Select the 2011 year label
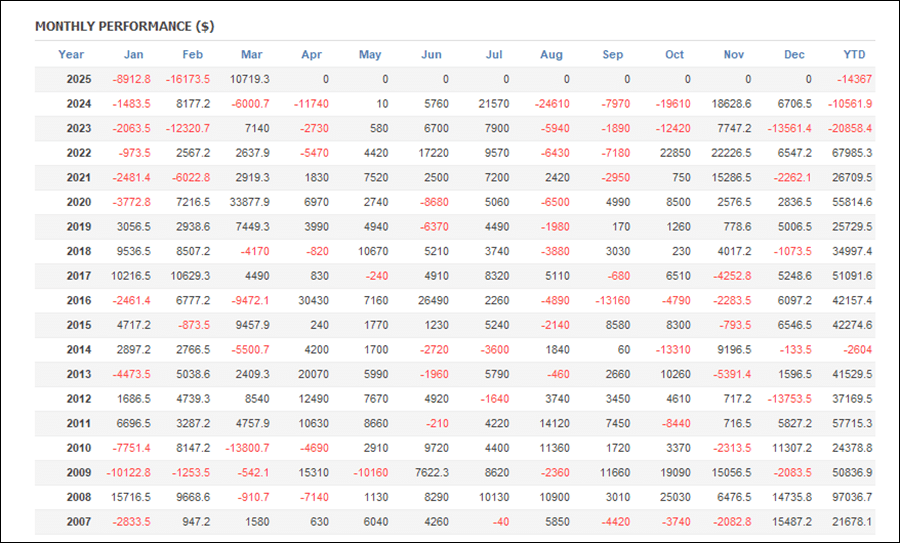The height and width of the screenshot is (543, 900). [x=79, y=424]
